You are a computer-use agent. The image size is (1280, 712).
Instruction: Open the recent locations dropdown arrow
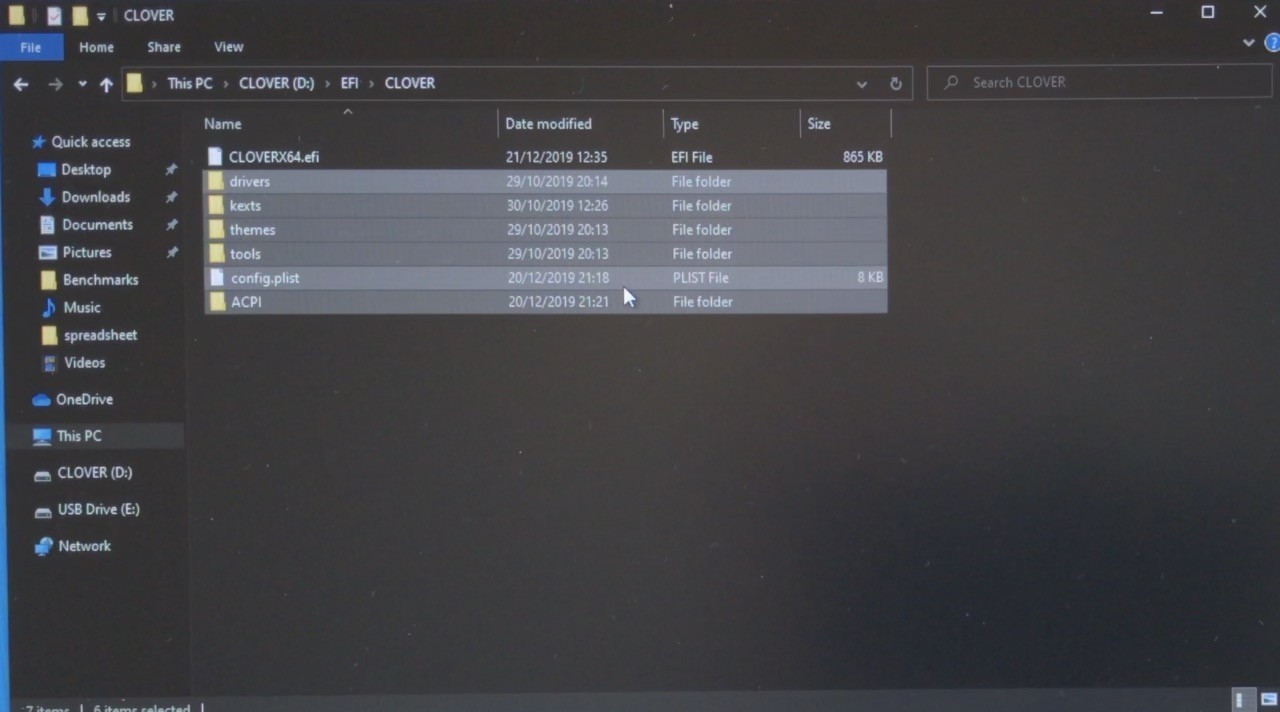coord(82,84)
